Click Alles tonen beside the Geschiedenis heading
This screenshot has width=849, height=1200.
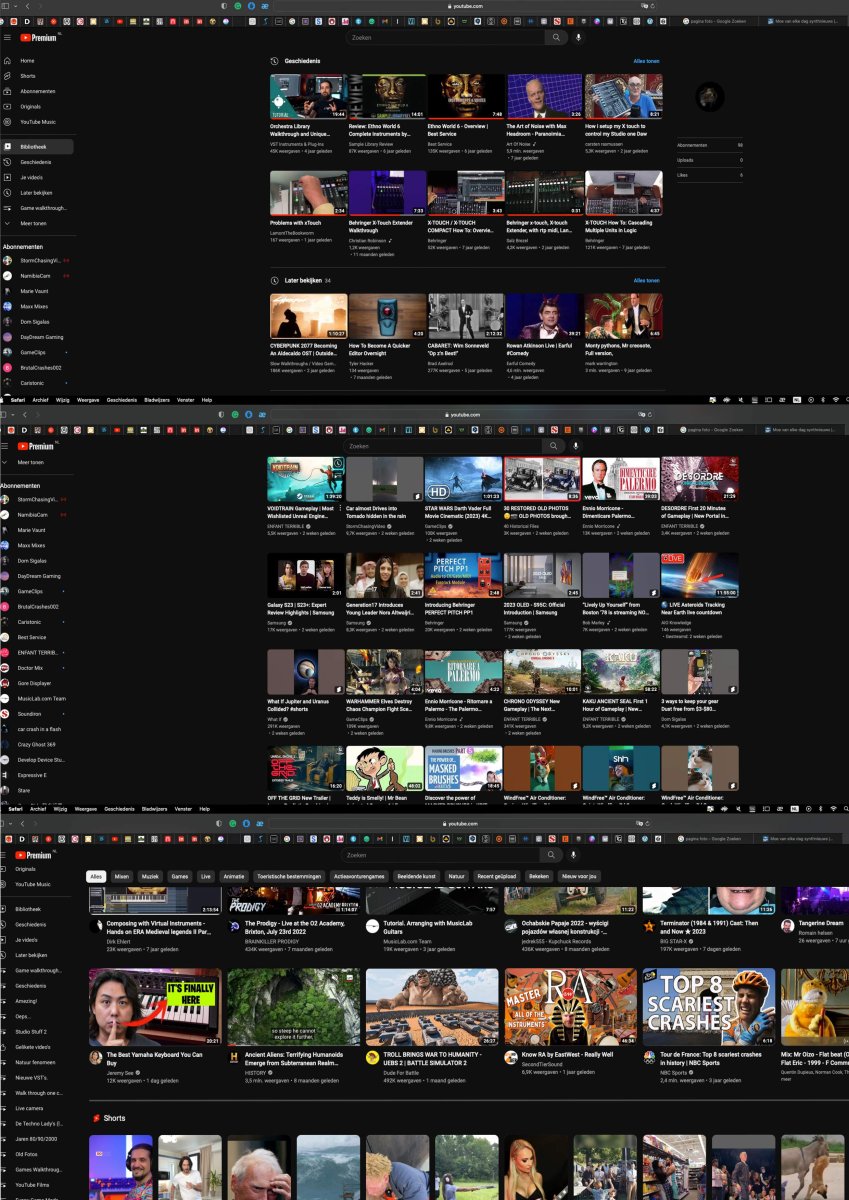pos(647,61)
